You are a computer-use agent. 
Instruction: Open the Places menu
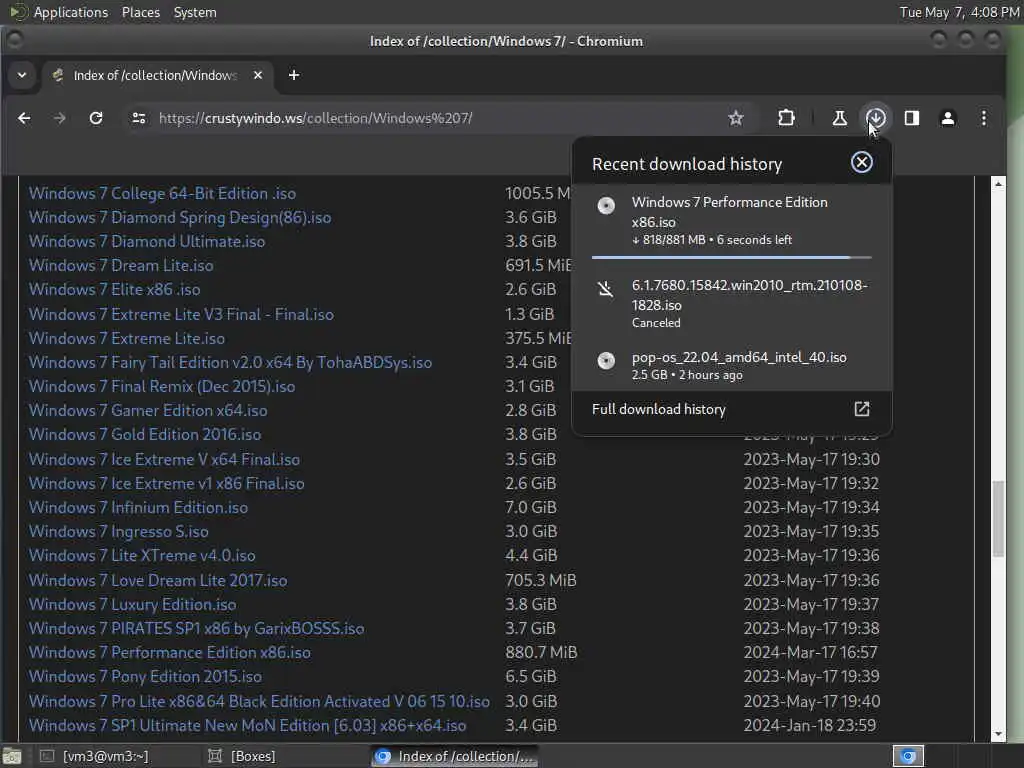tap(141, 12)
